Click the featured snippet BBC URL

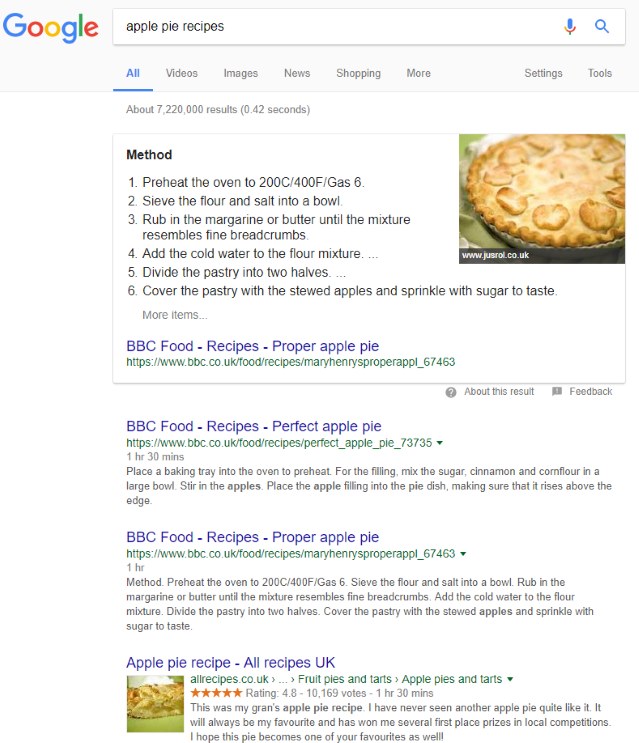pos(290,362)
